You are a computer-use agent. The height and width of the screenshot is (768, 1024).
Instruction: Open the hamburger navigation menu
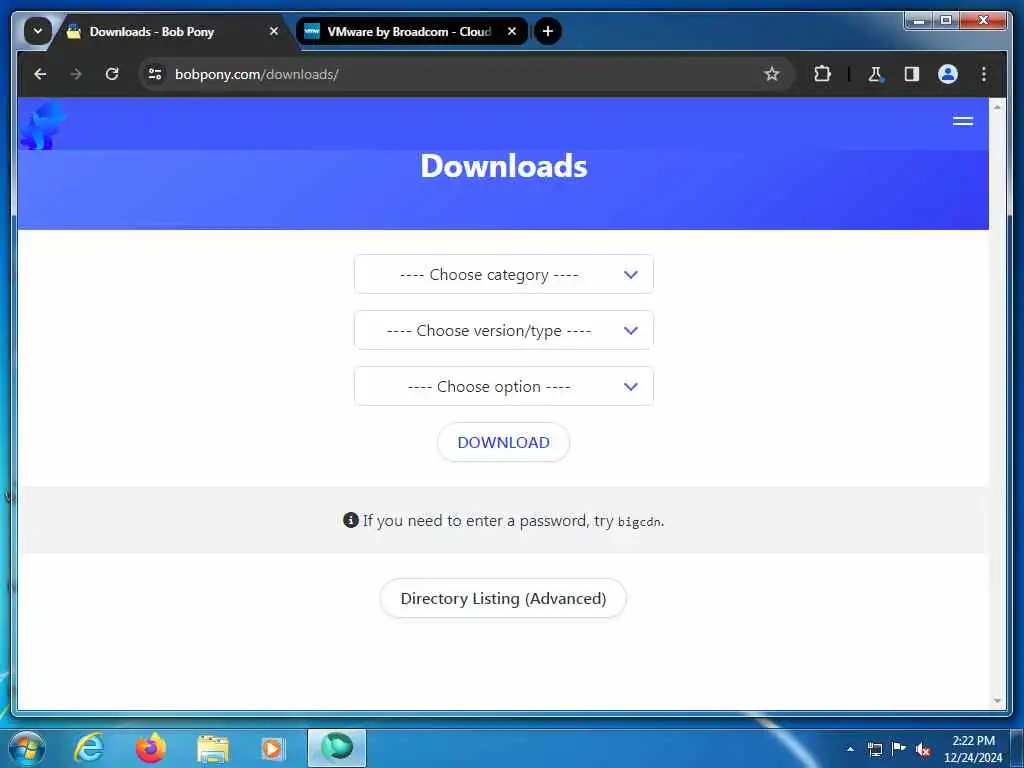(x=963, y=121)
